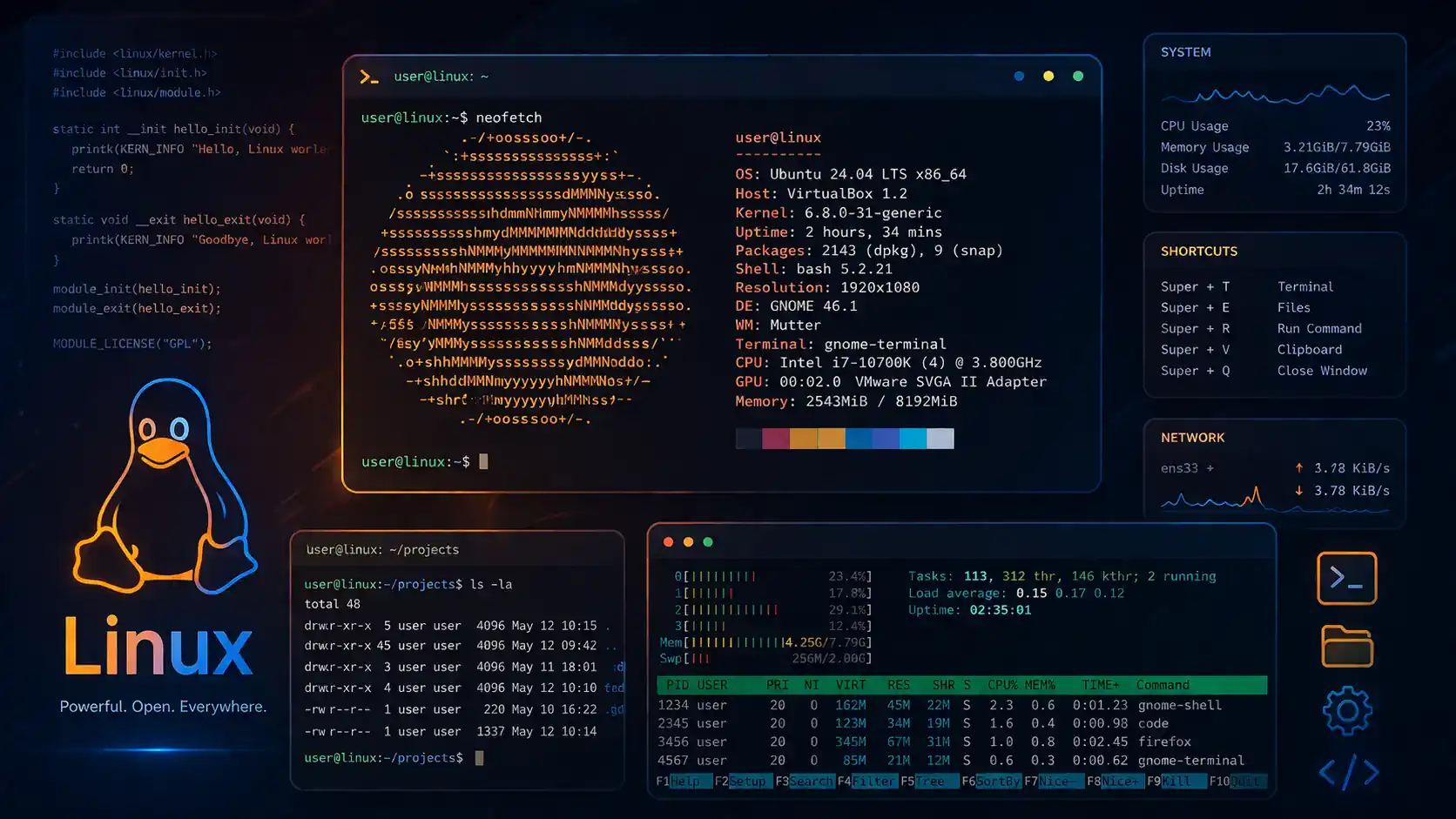Click the Tux penguin logo
Screen dimensions: 1456x819
[x=165, y=486]
